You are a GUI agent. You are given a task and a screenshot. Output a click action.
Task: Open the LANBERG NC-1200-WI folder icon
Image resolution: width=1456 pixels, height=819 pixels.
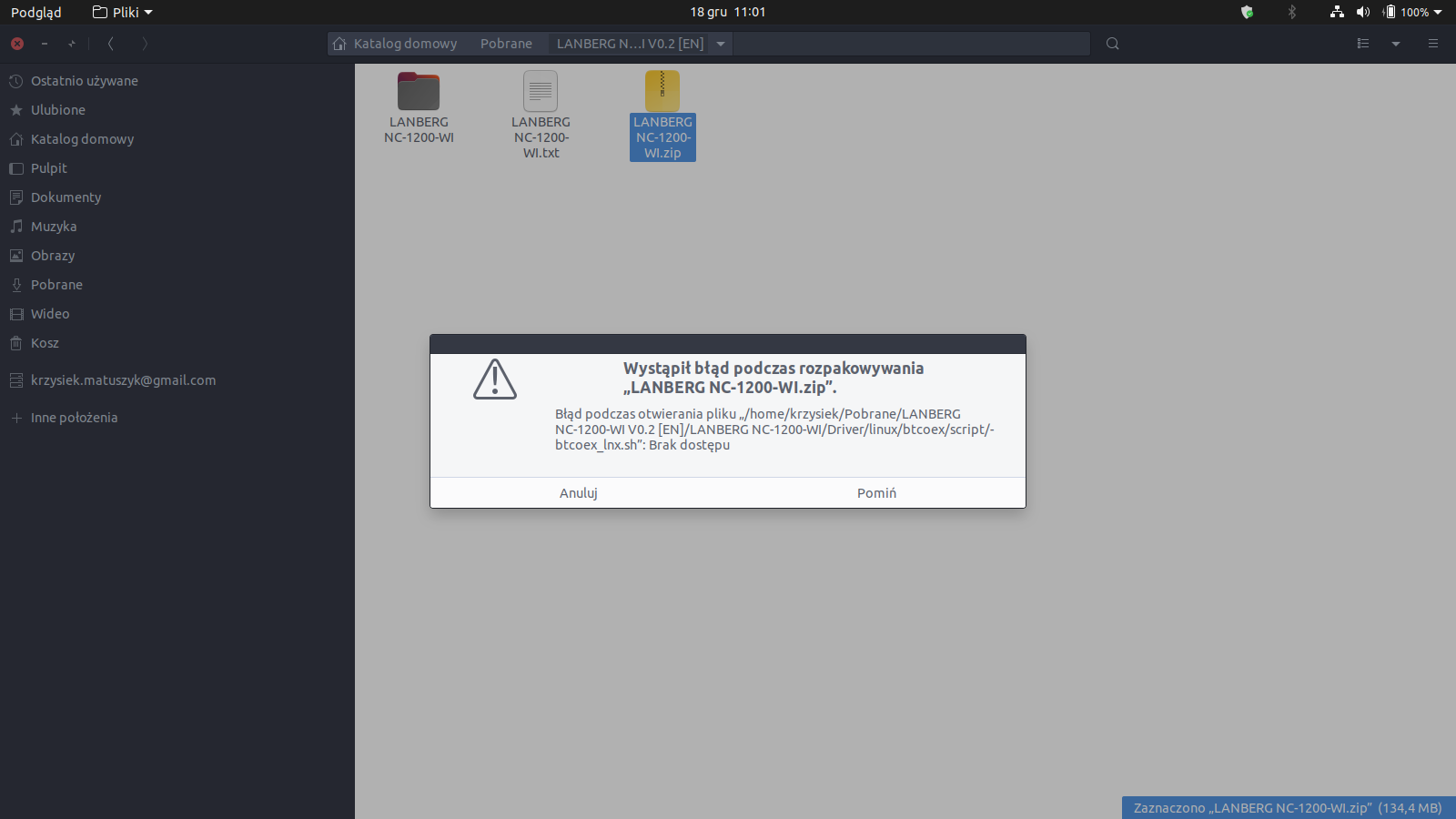coord(419,91)
